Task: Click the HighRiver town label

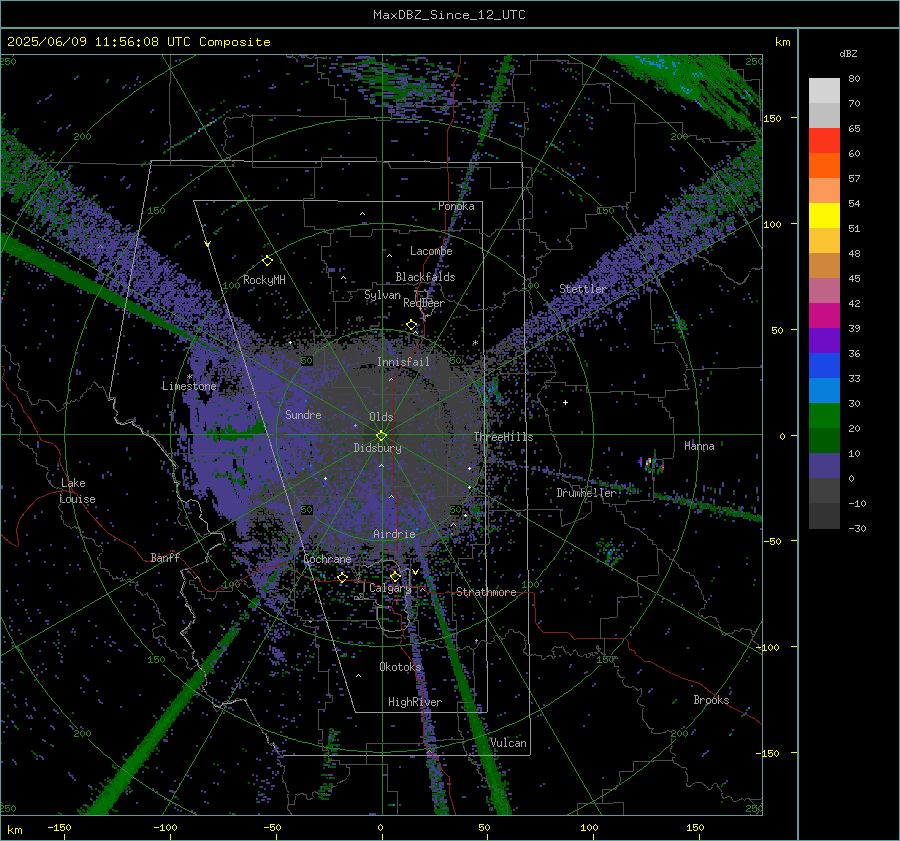Action: click(x=415, y=702)
